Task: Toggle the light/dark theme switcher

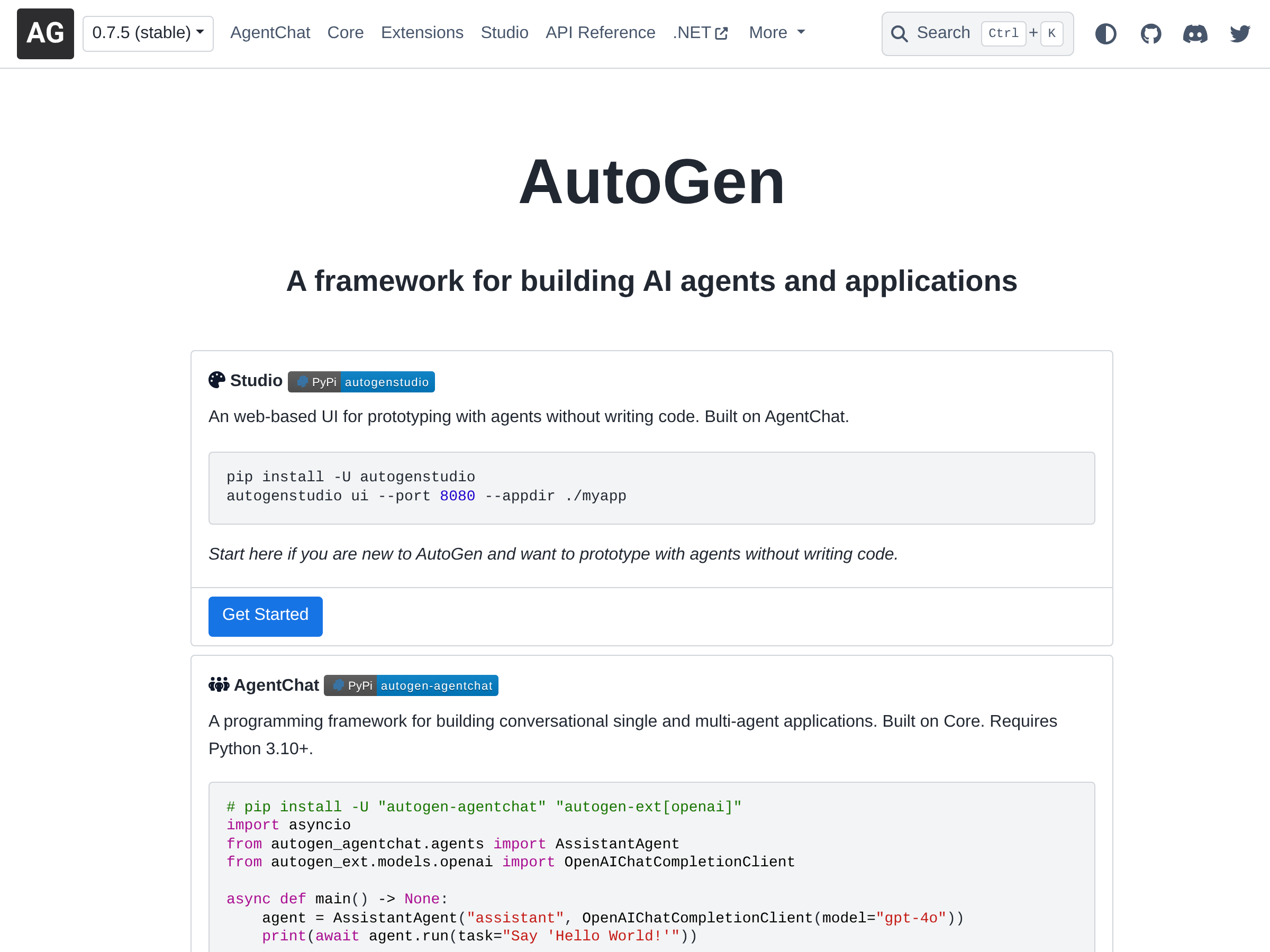Action: 1105,33
